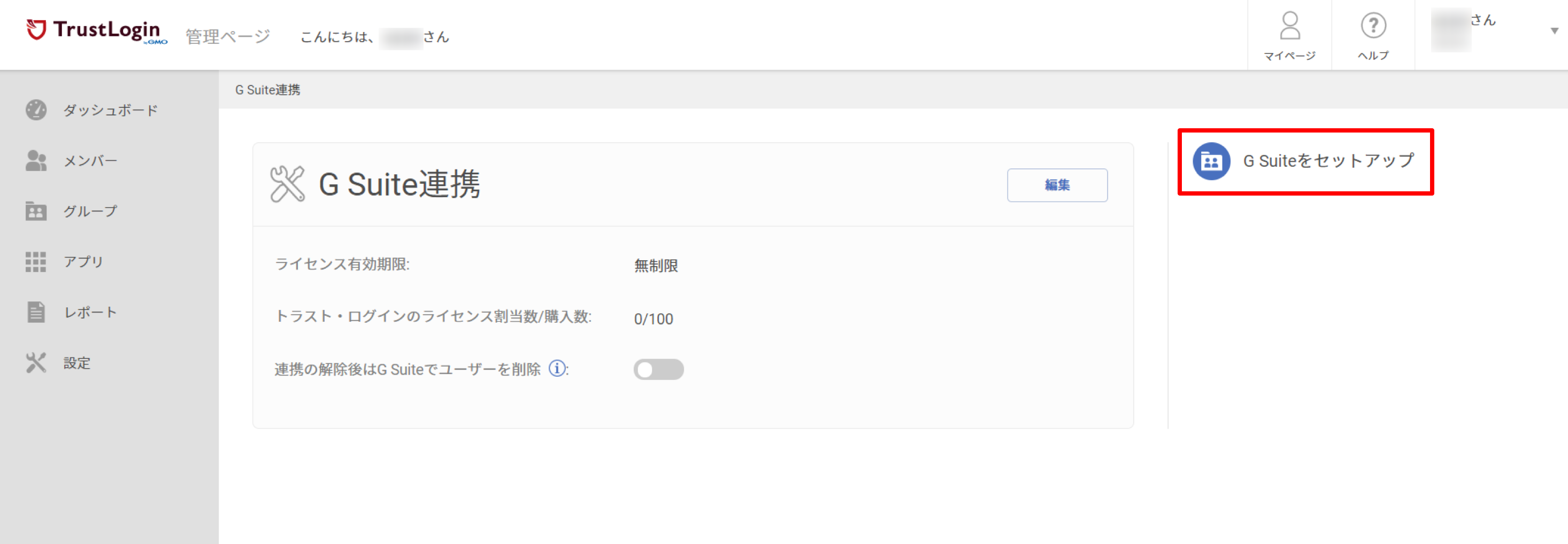The width and height of the screenshot is (1568, 544).
Task: Go to ダッシュボード in sidebar
Action: 110,110
